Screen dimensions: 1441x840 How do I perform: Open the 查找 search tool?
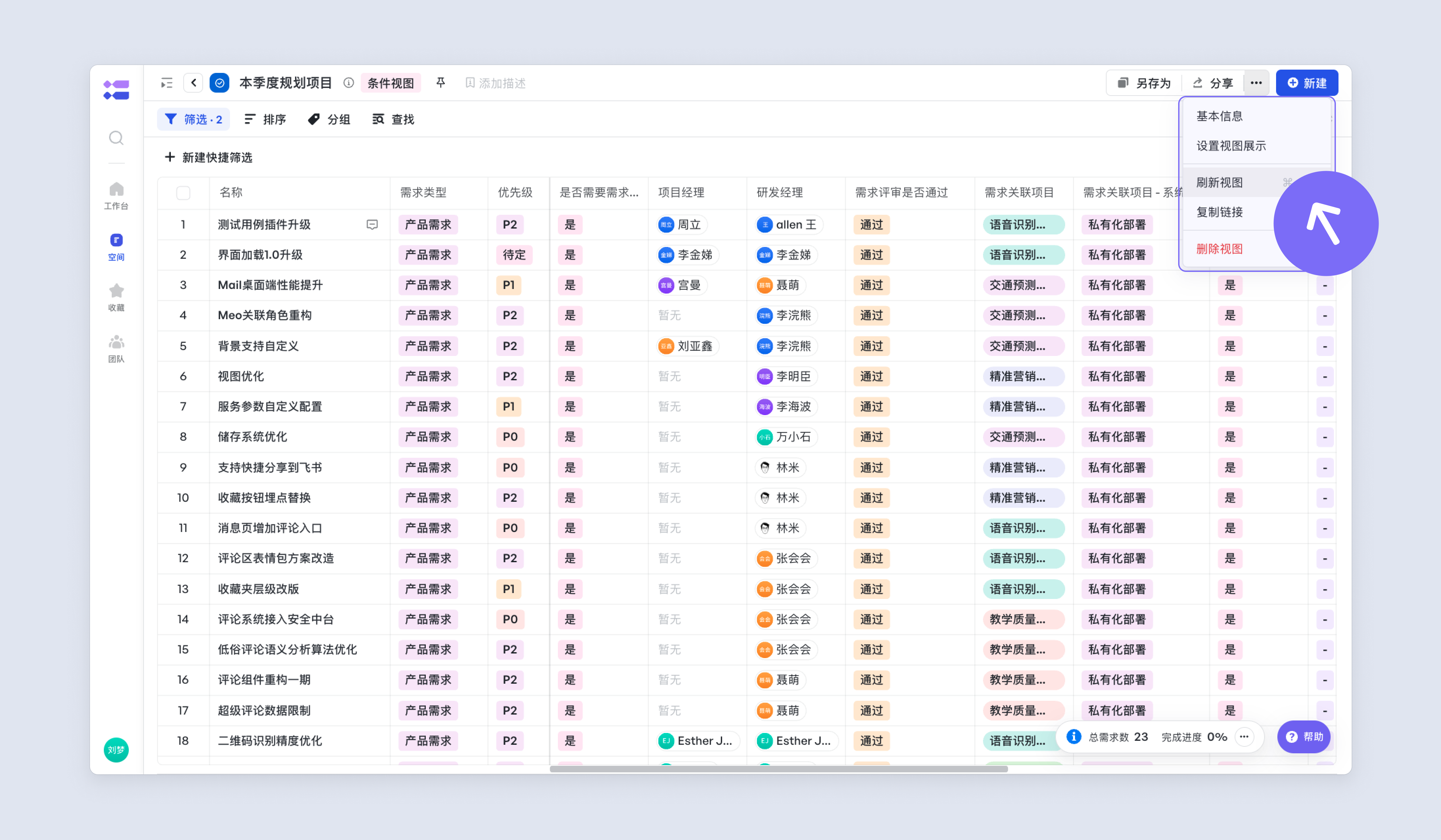click(x=393, y=119)
